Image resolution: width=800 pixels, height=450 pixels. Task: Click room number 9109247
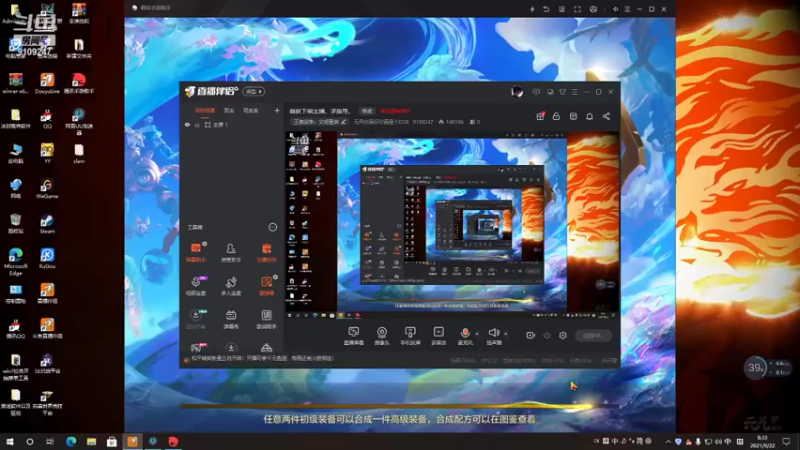422,122
